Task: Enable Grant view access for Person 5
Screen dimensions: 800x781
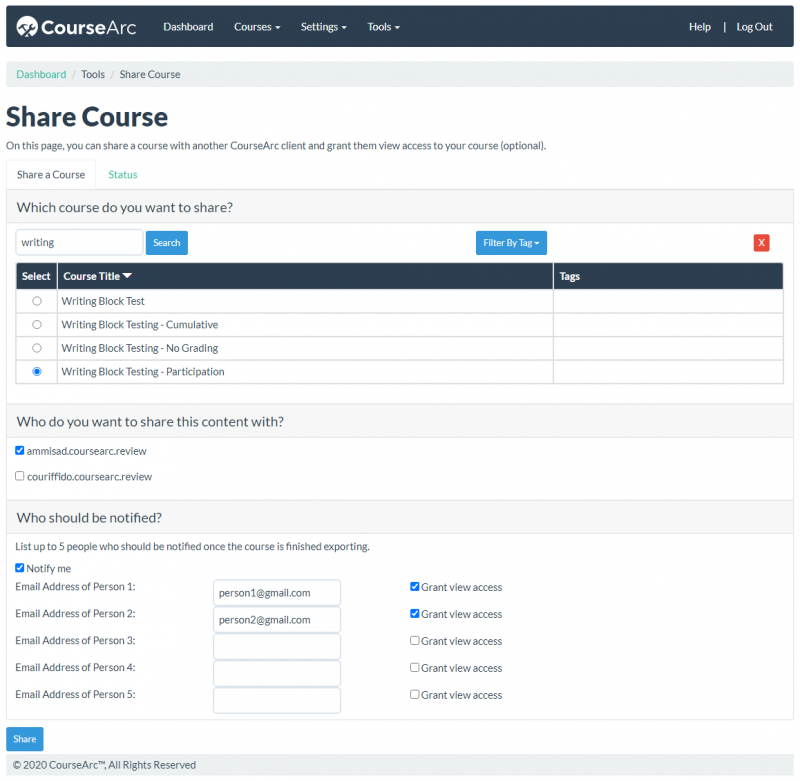Action: [415, 695]
